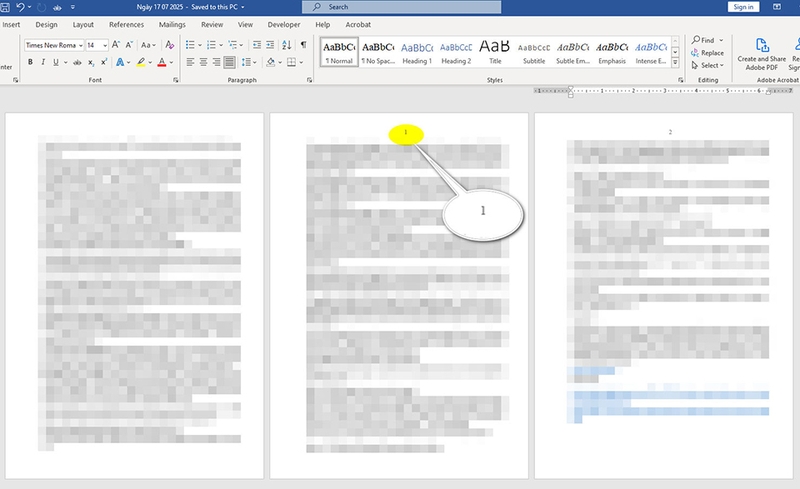The image size is (800, 489).
Task: Click the Sign in button
Action: (743, 7)
